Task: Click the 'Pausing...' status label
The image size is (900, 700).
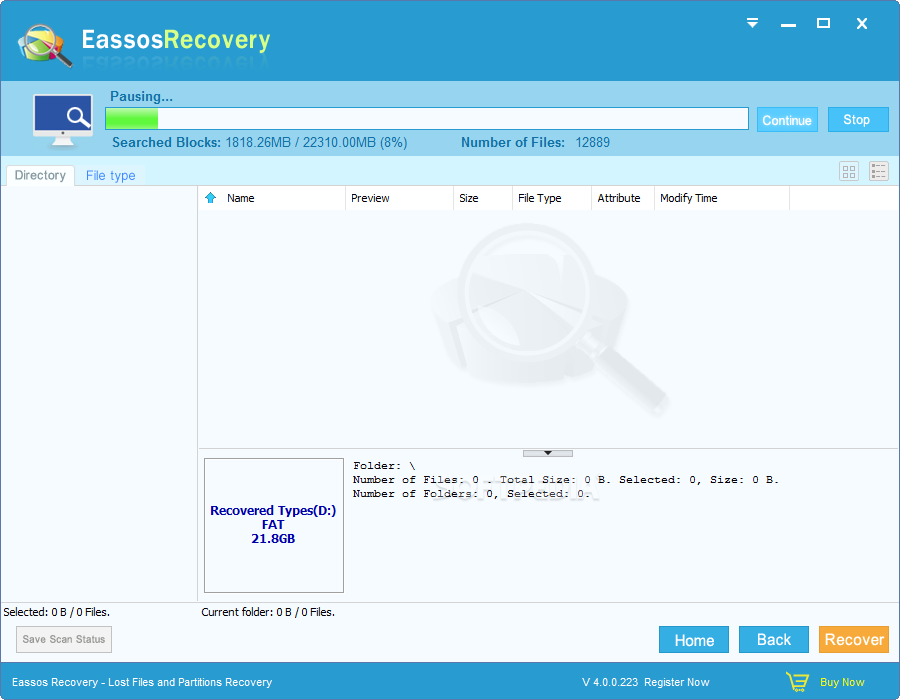Action: [x=141, y=96]
